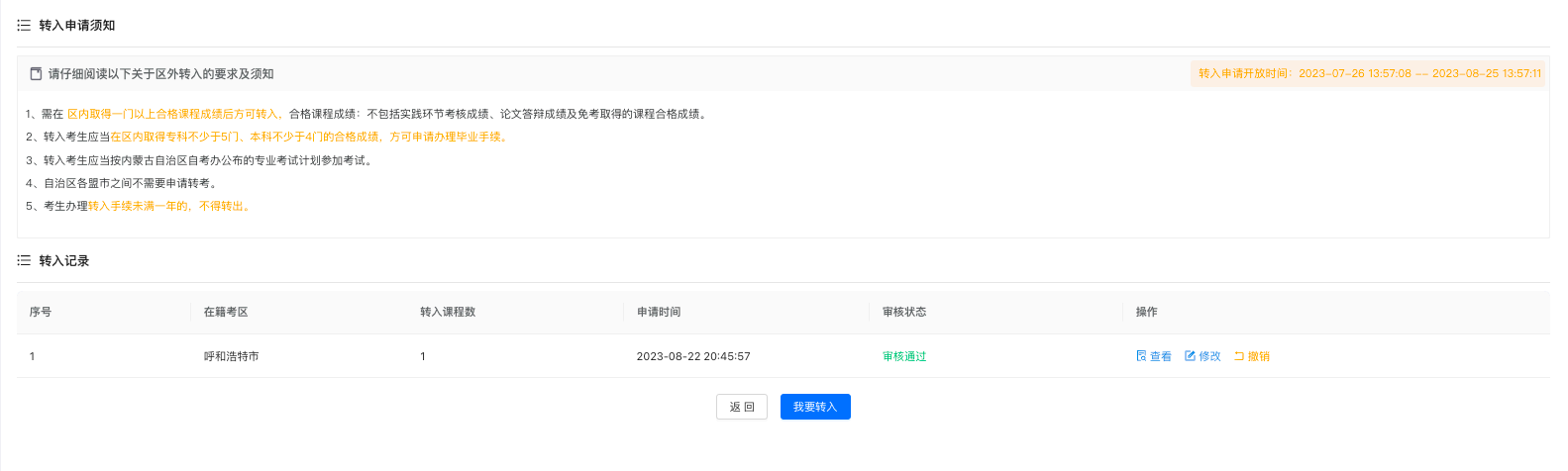Screen dimensions: 1568x471
Task: Click the 转入课程数 column header
Action: [x=448, y=312]
